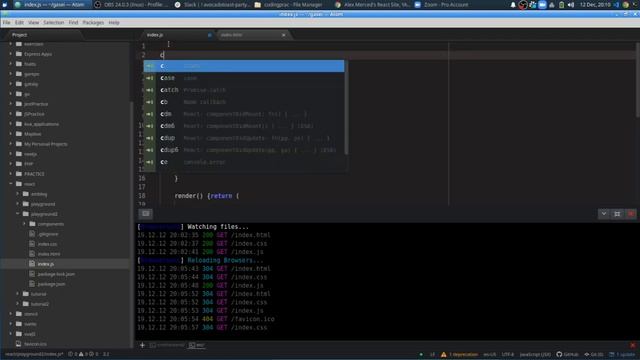Open index.css in the tree
The width and height of the screenshot is (640, 360).
(47, 244)
